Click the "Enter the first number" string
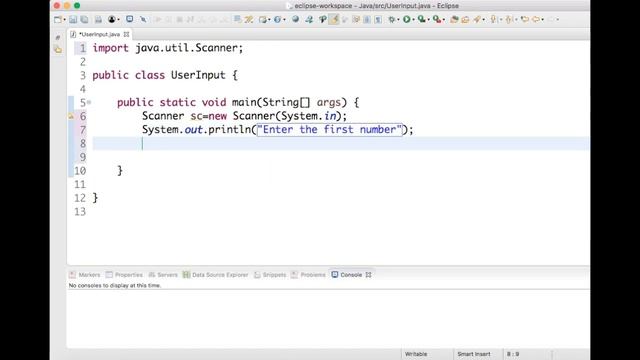Screen dimensions: 640x360 pyautogui.click(x=330, y=130)
